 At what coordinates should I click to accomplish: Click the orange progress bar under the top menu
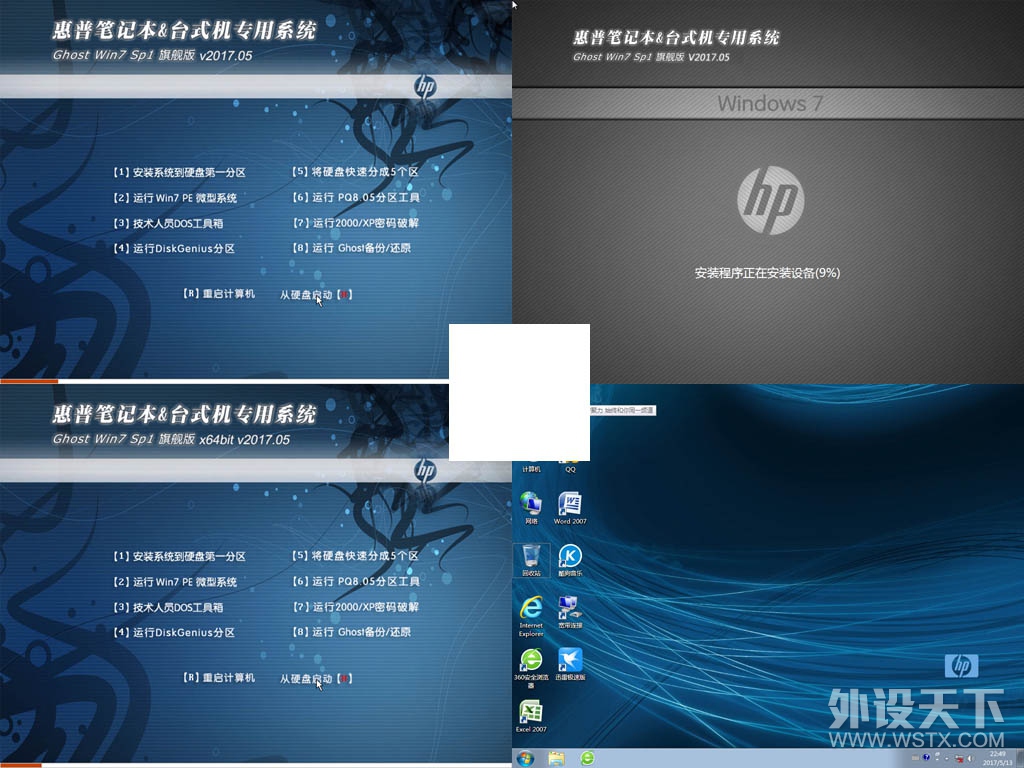(29, 381)
